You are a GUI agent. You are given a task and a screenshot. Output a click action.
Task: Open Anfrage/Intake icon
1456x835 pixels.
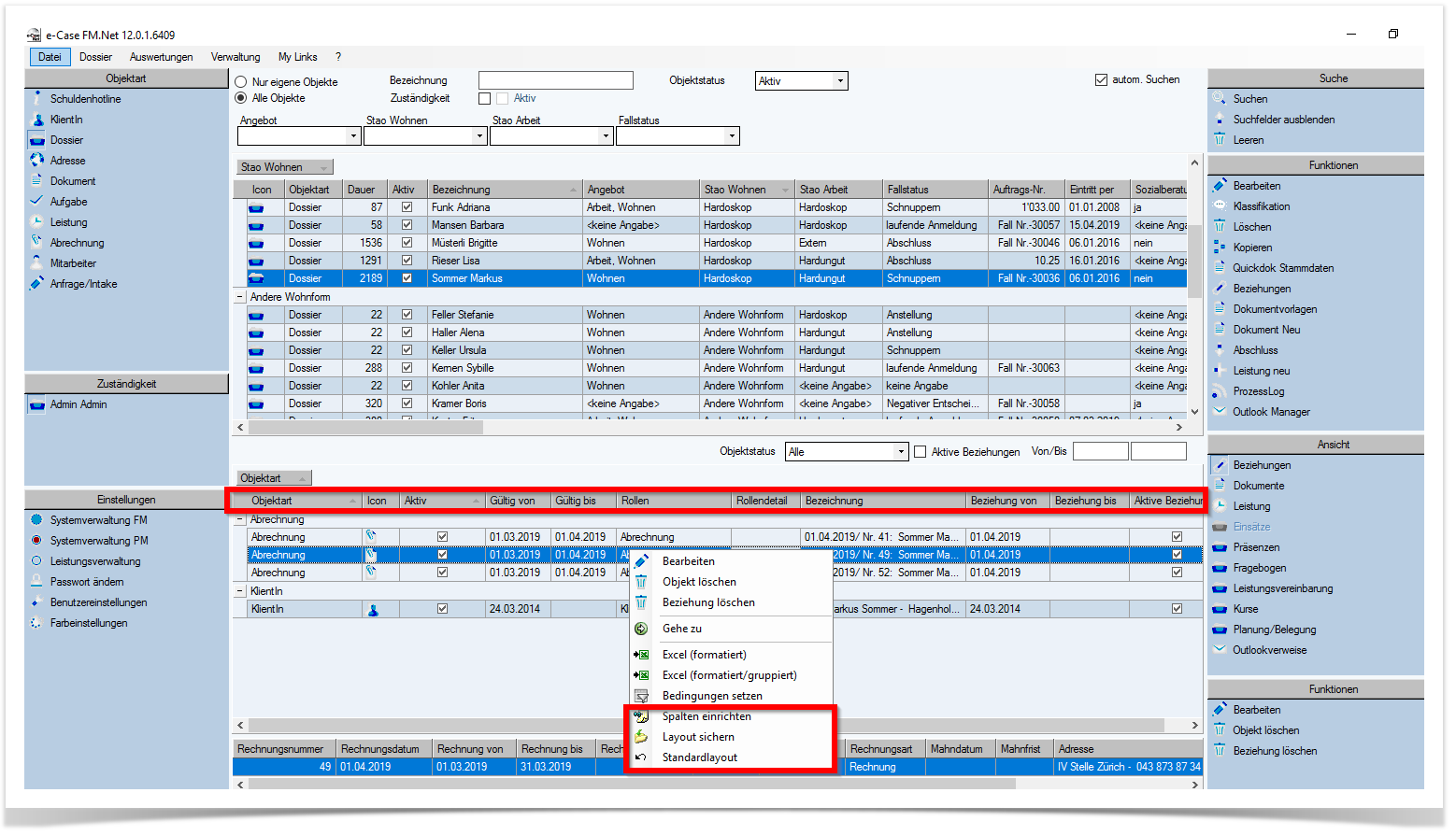coord(37,284)
